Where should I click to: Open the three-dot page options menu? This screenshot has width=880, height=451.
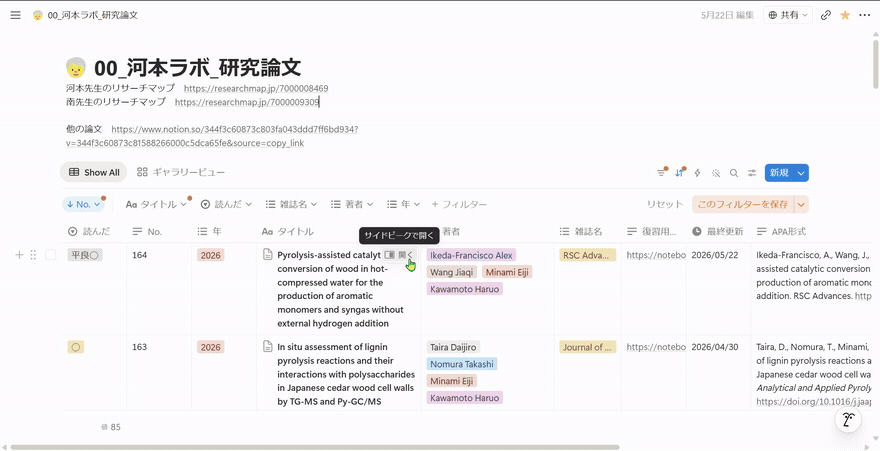864,15
